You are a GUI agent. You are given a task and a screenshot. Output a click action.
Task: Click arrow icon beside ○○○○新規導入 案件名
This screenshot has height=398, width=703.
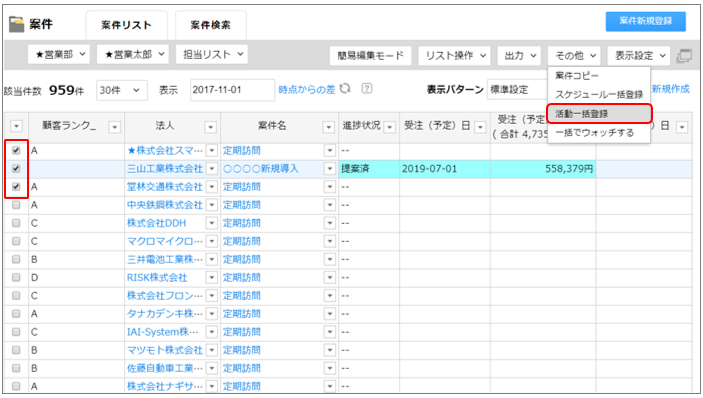click(330, 169)
